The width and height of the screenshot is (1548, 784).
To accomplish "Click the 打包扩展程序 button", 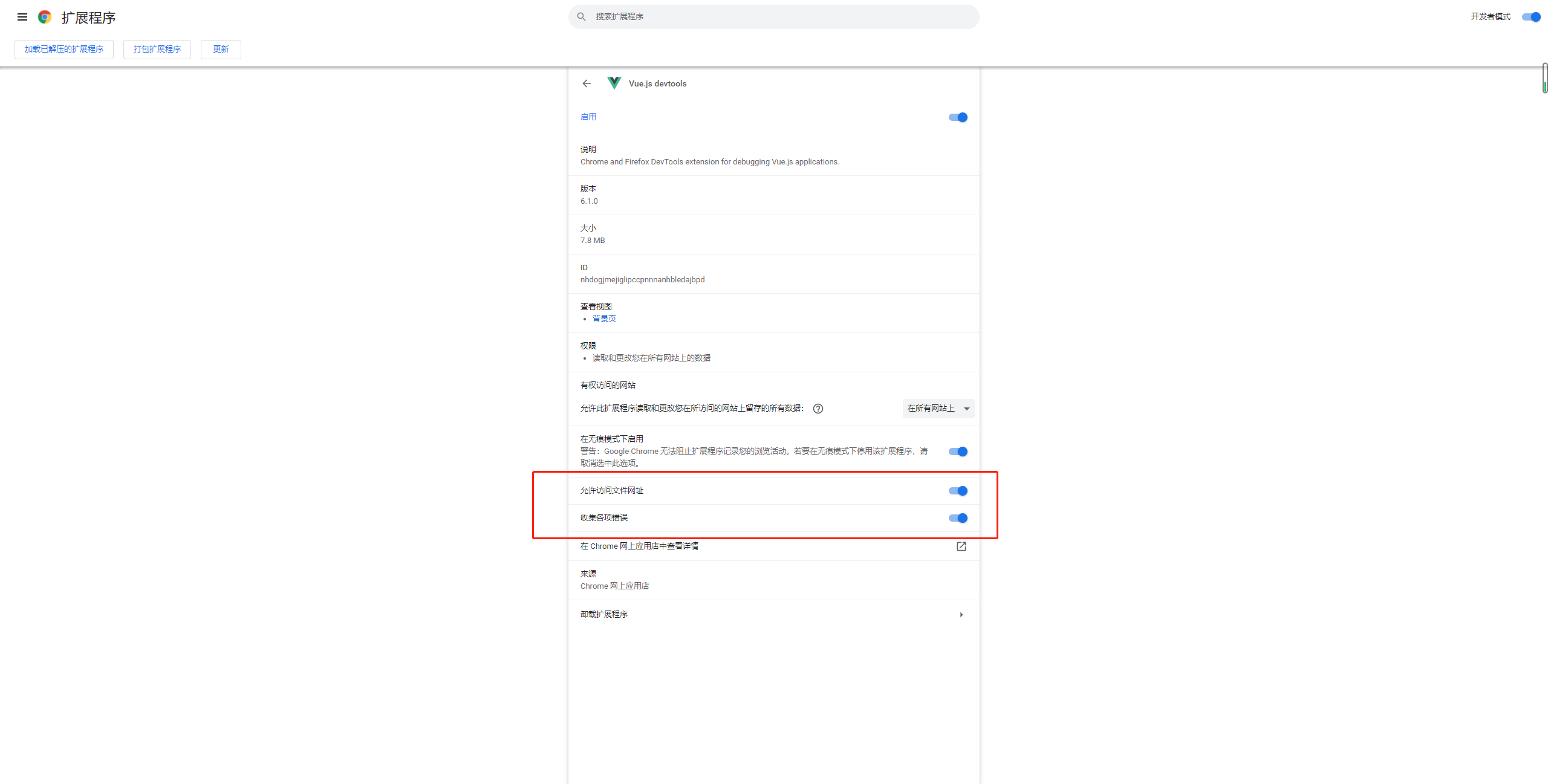I will tap(157, 49).
